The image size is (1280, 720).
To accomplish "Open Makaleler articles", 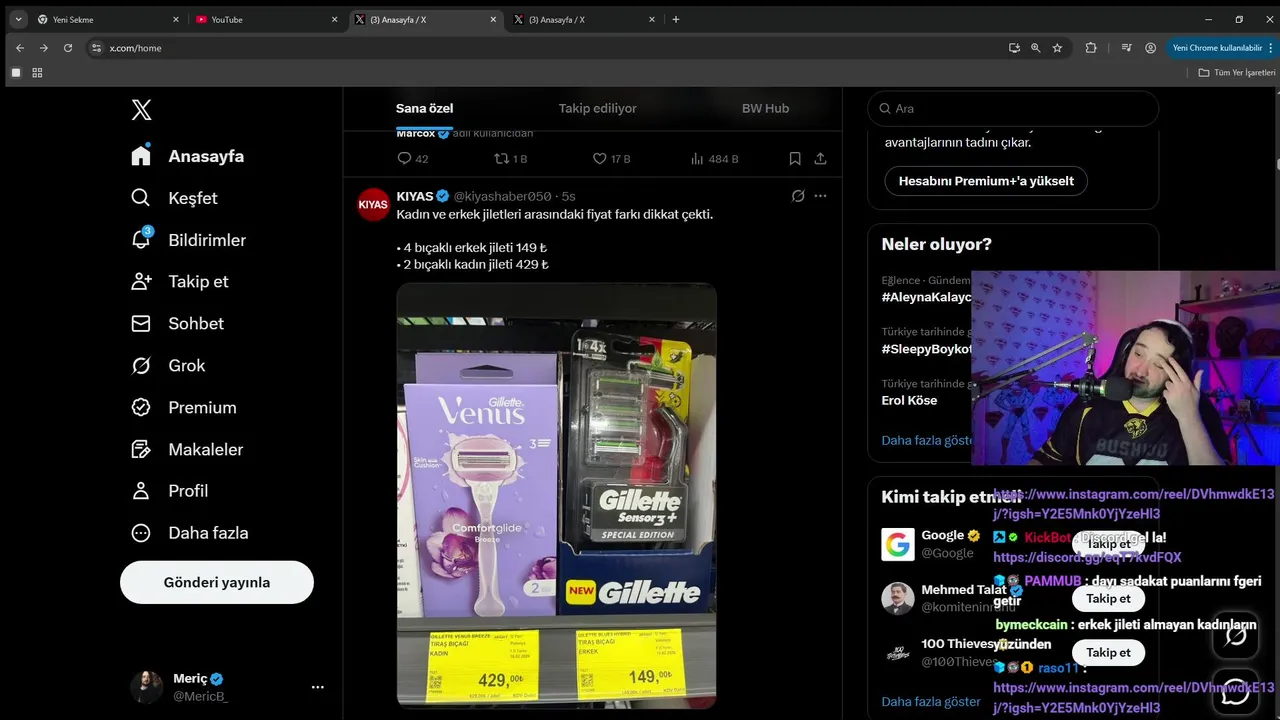I will tap(188, 449).
